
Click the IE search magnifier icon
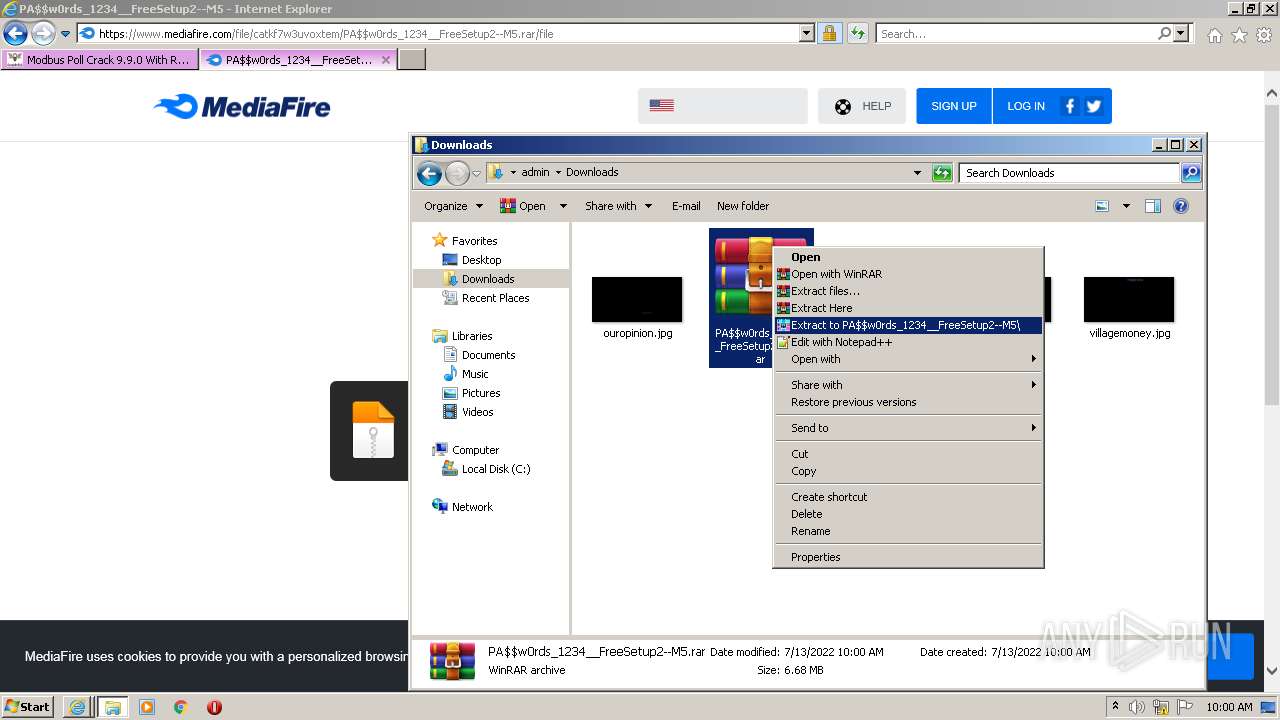(1164, 33)
